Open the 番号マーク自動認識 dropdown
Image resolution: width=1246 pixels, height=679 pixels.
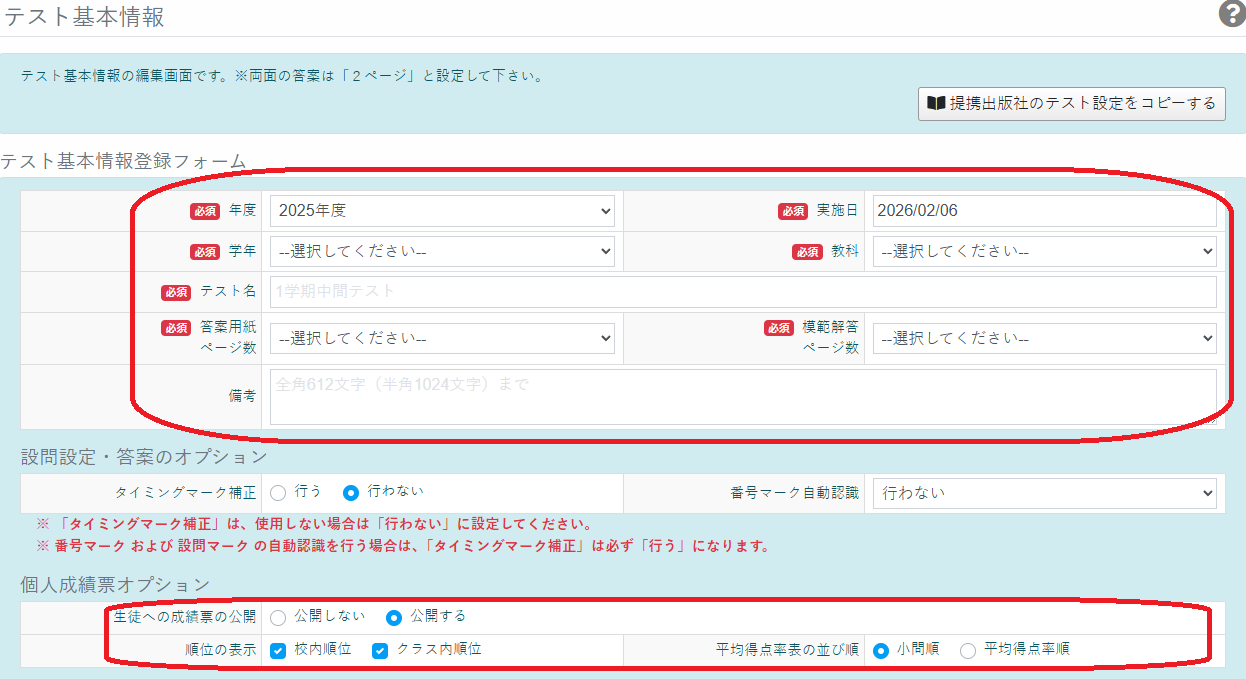(1044, 493)
